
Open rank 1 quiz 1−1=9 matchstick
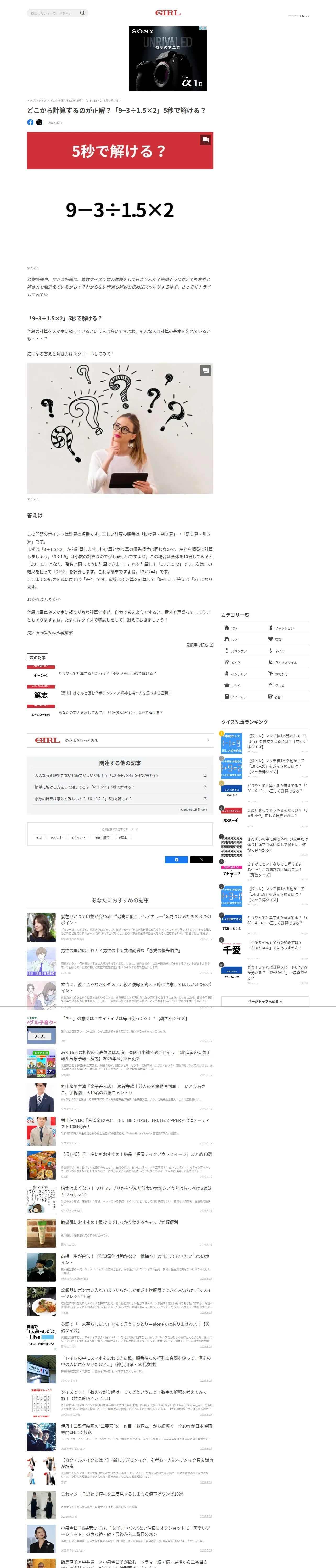tap(265, 743)
